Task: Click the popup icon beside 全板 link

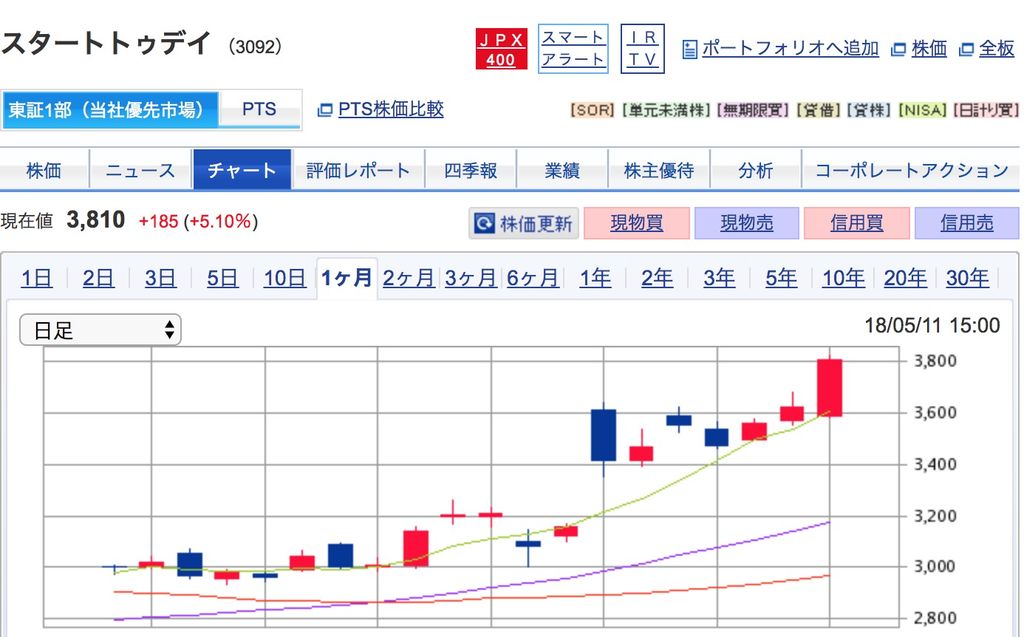Action: pyautogui.click(x=966, y=49)
